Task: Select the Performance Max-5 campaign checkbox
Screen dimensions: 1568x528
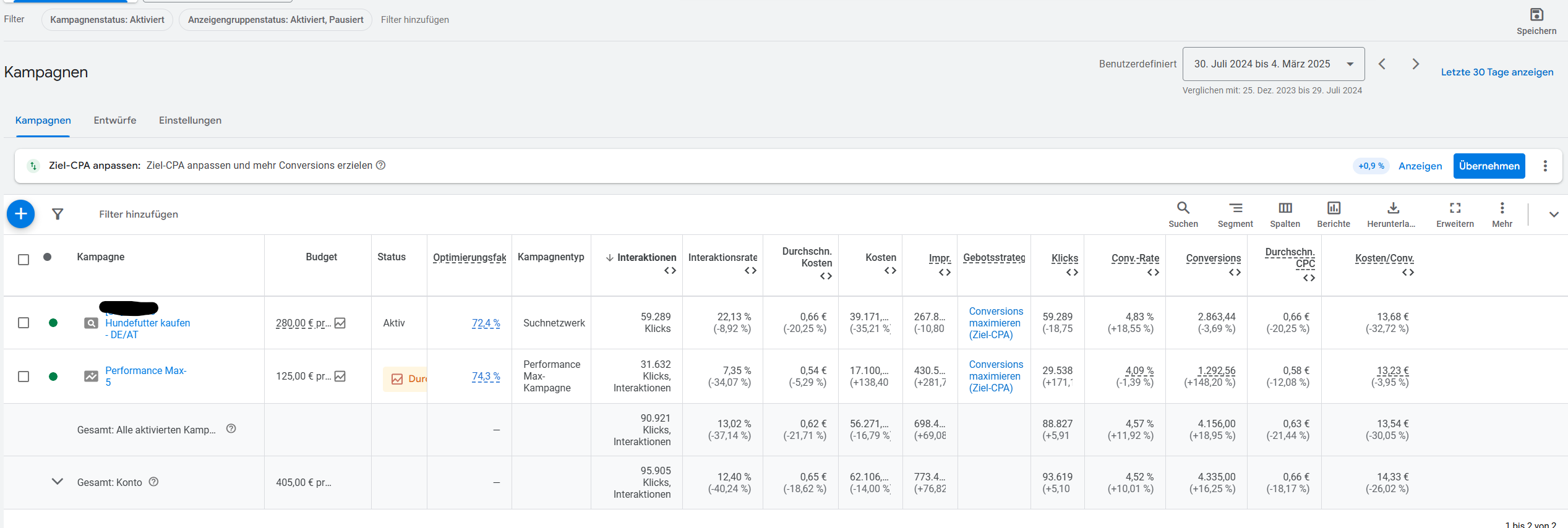Action: pos(24,377)
